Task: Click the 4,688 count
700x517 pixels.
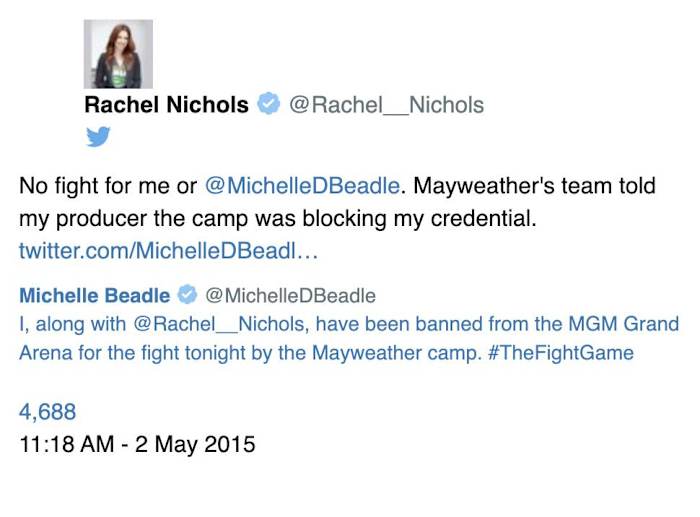Action: pyautogui.click(x=48, y=412)
